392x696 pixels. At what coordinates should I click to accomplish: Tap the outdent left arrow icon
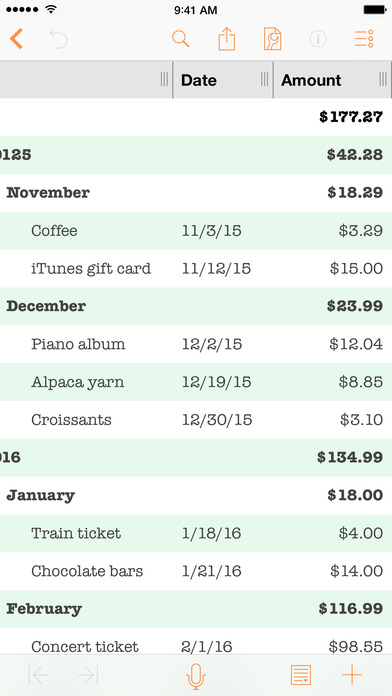39,675
